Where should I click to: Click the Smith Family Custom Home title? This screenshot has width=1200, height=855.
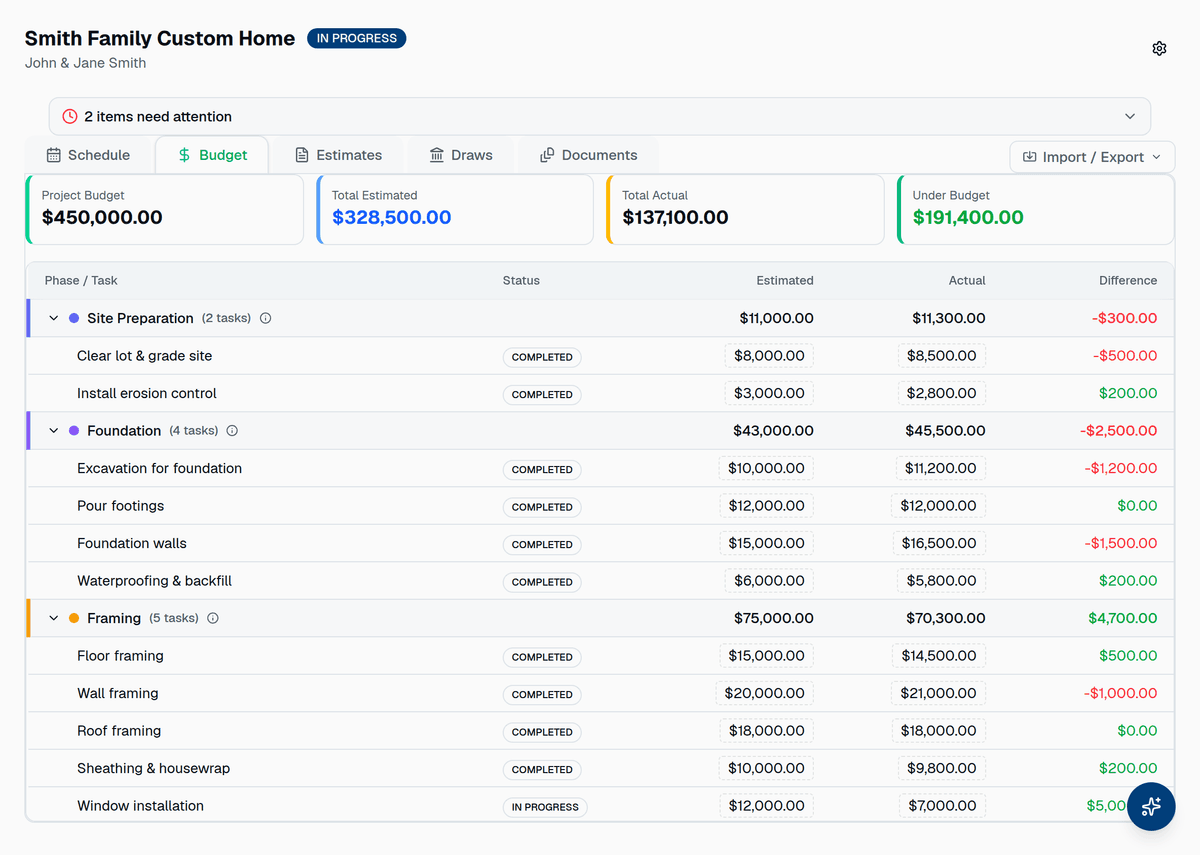160,38
